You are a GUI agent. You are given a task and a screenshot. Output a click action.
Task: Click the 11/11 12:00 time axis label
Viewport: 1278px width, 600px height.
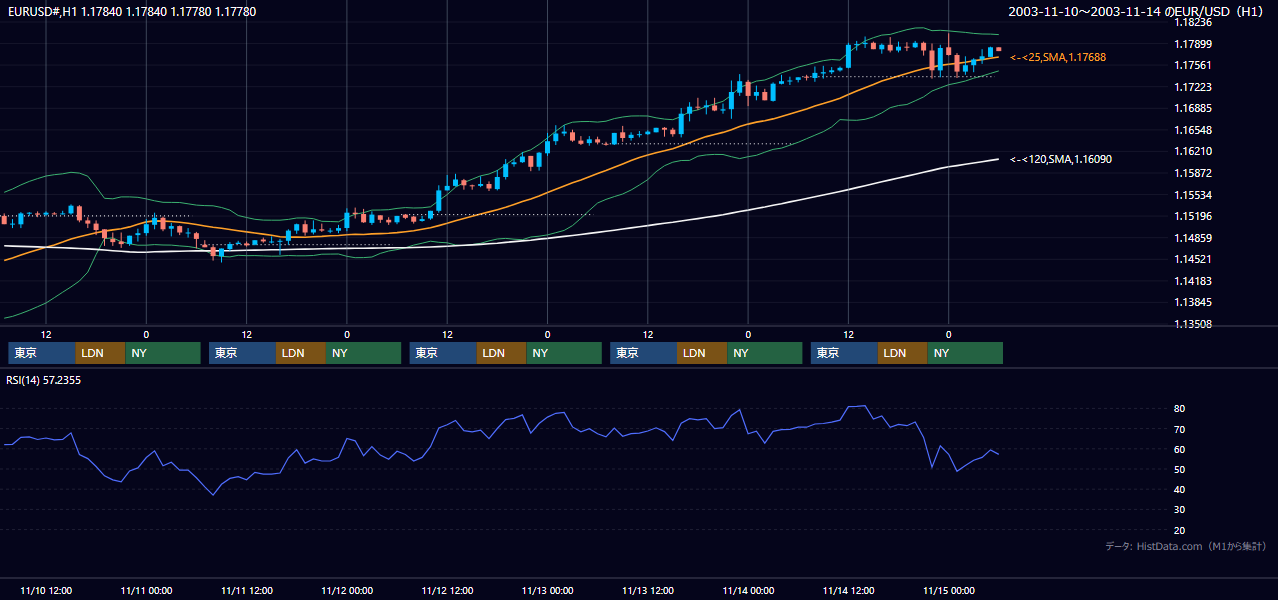click(246, 590)
